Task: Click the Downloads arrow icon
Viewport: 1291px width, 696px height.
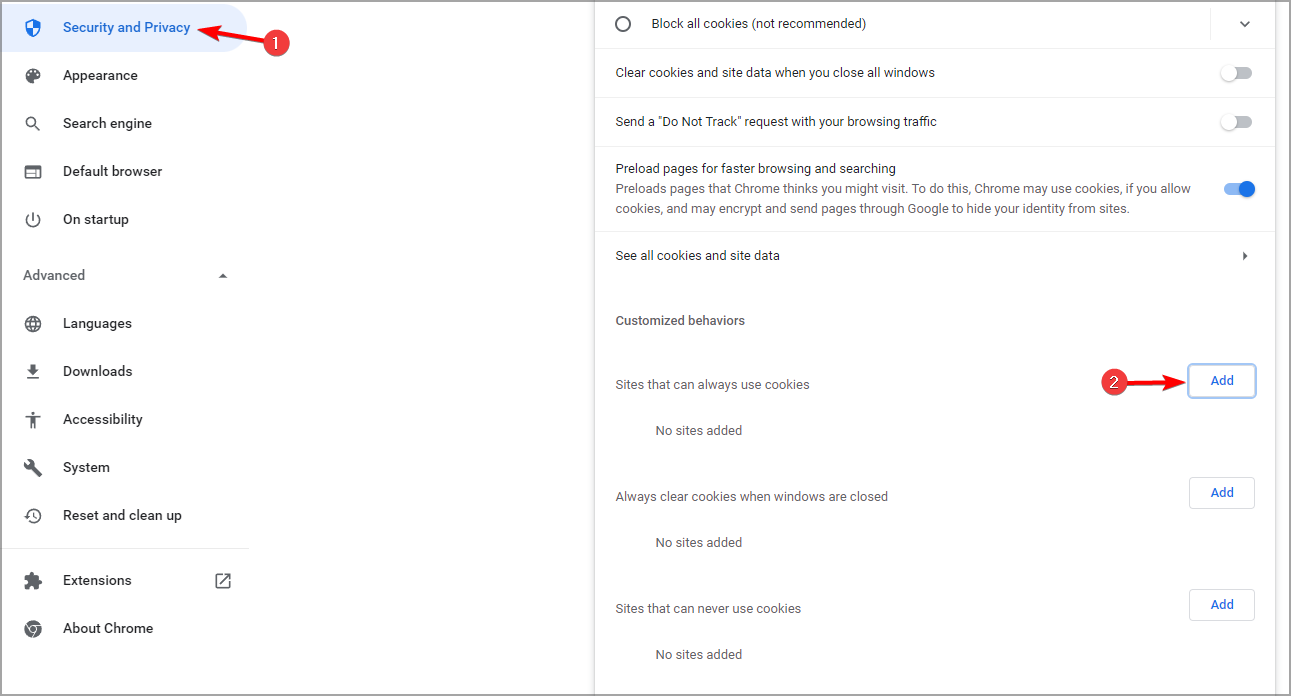Action: [33, 372]
